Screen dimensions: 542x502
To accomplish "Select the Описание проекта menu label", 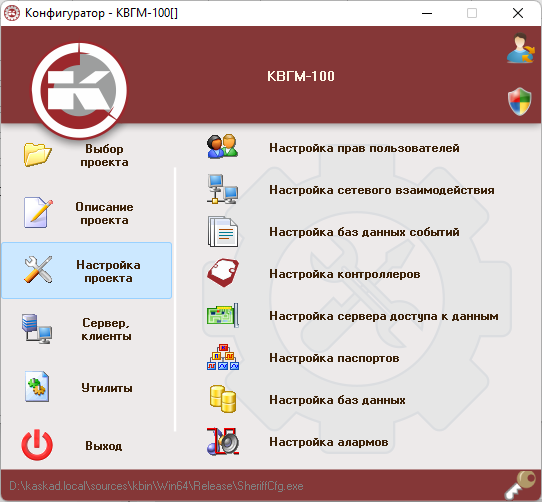I will tap(104, 213).
